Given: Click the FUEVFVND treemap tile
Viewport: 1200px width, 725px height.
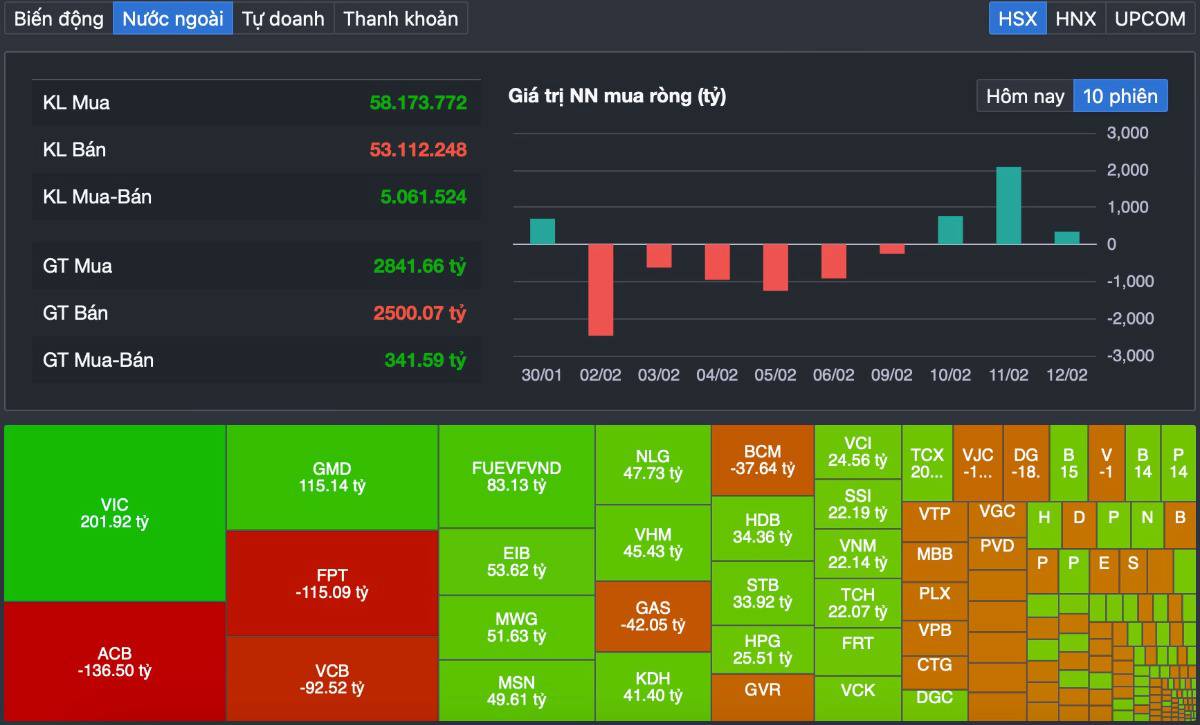Looking at the screenshot, I should click(517, 477).
